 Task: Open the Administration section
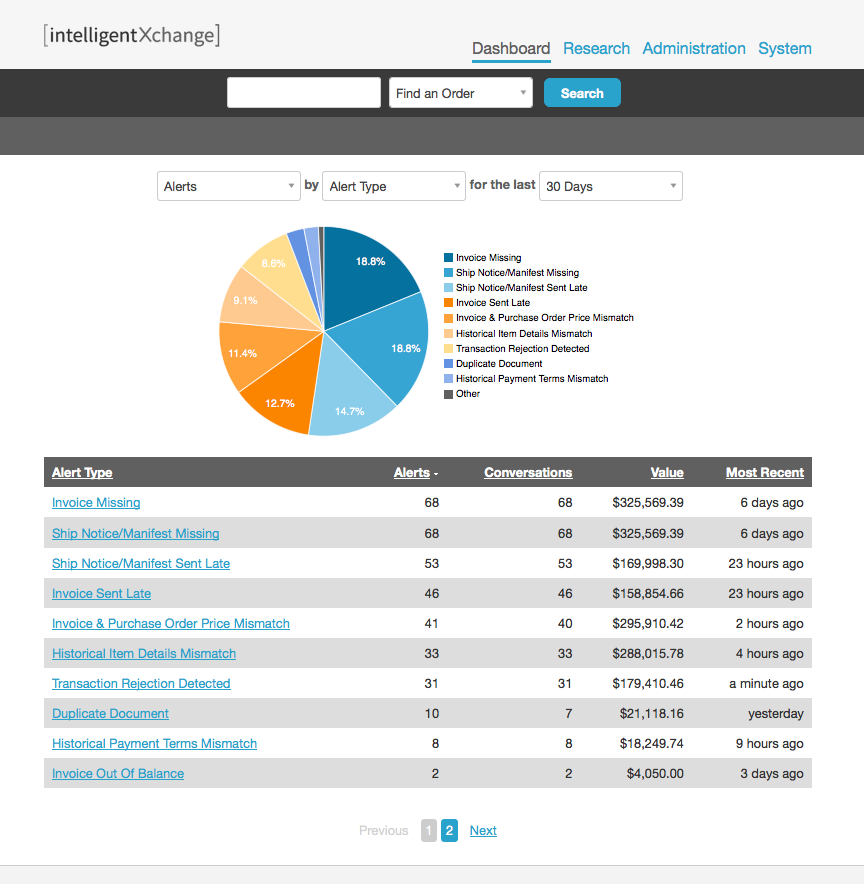pos(694,48)
